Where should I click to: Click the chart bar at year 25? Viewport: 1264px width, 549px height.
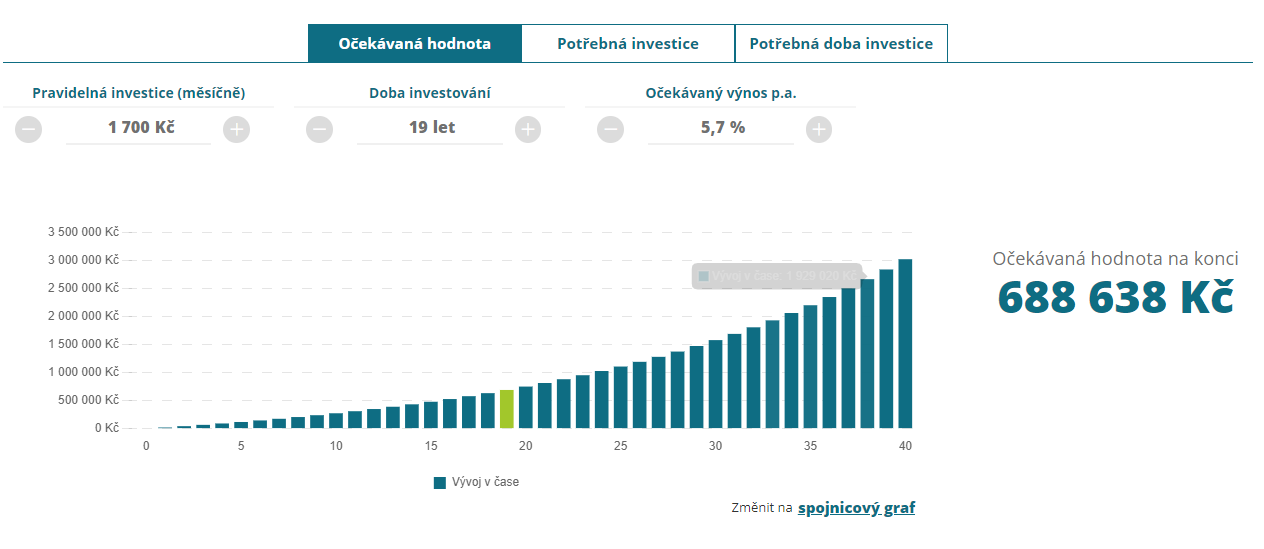click(x=621, y=398)
